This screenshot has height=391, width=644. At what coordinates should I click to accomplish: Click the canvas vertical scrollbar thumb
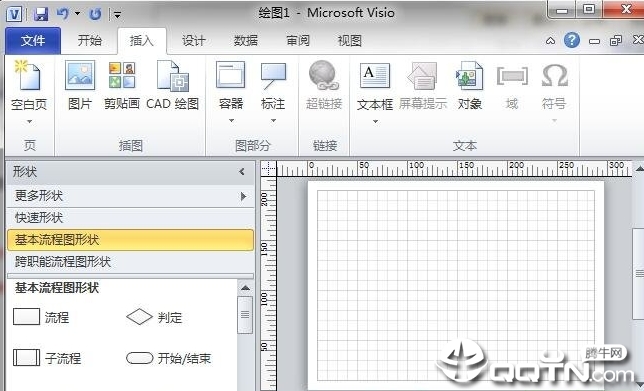(x=639, y=273)
